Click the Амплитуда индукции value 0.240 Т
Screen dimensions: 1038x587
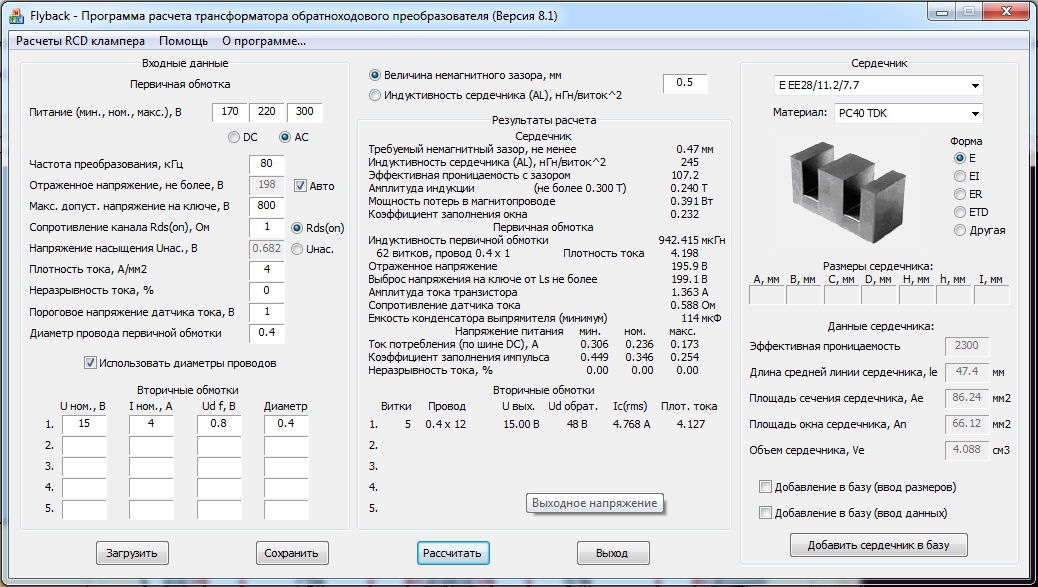(x=688, y=188)
